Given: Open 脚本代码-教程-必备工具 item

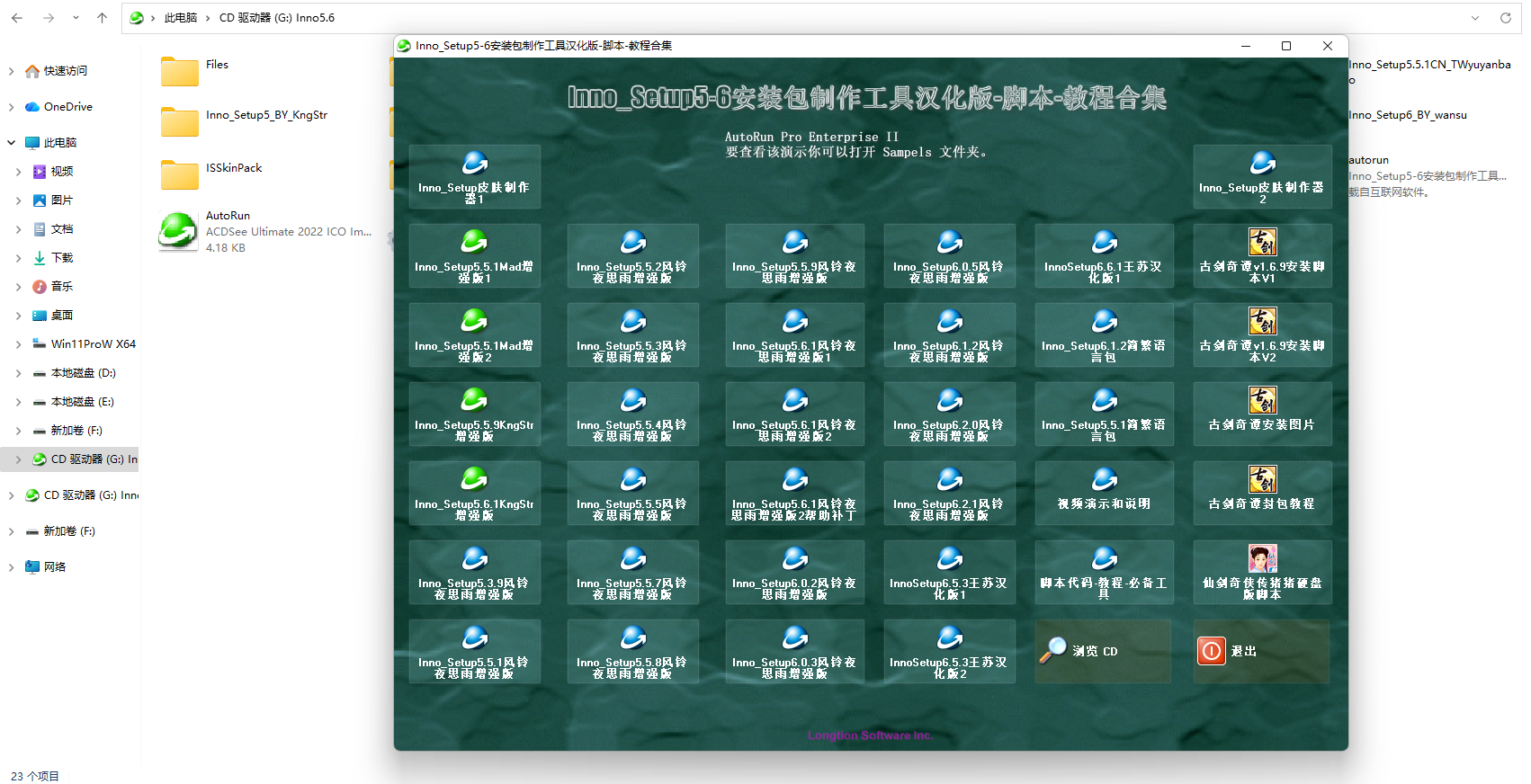Looking at the screenshot, I should coord(1105,572).
